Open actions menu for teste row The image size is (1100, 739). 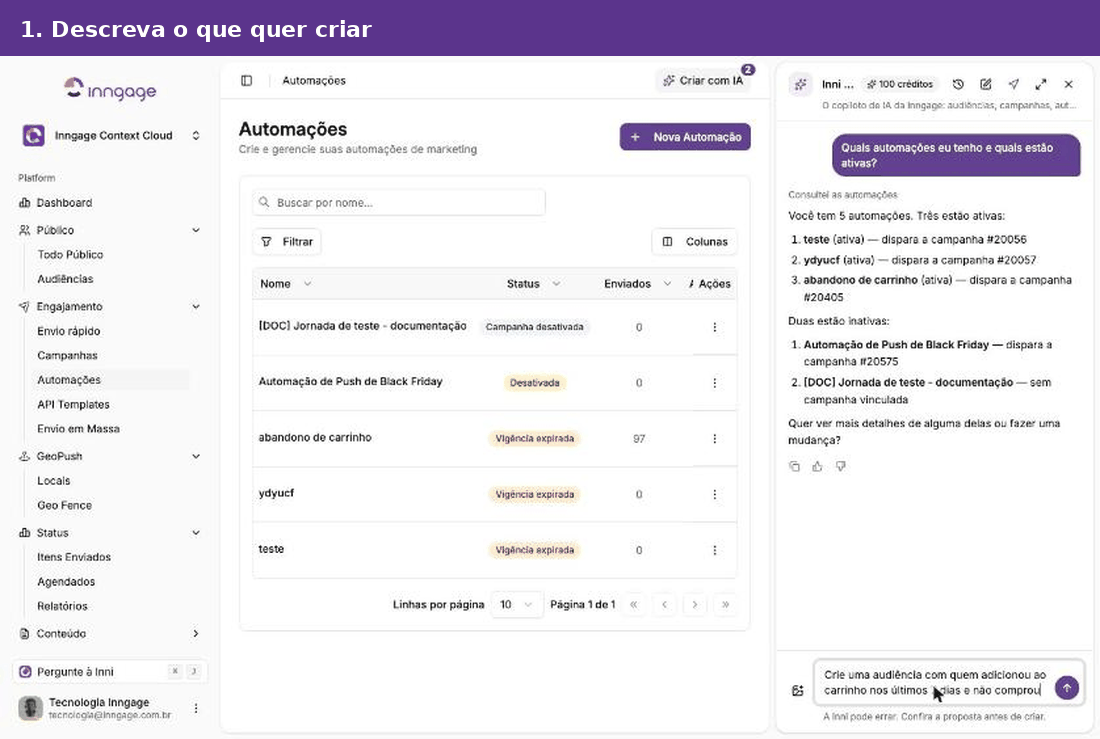[714, 550]
